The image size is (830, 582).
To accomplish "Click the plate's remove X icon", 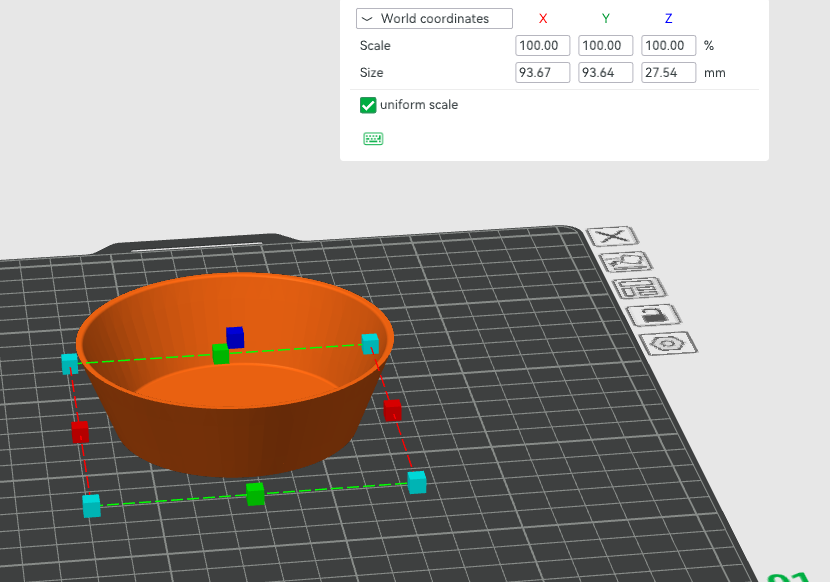I will (613, 236).
